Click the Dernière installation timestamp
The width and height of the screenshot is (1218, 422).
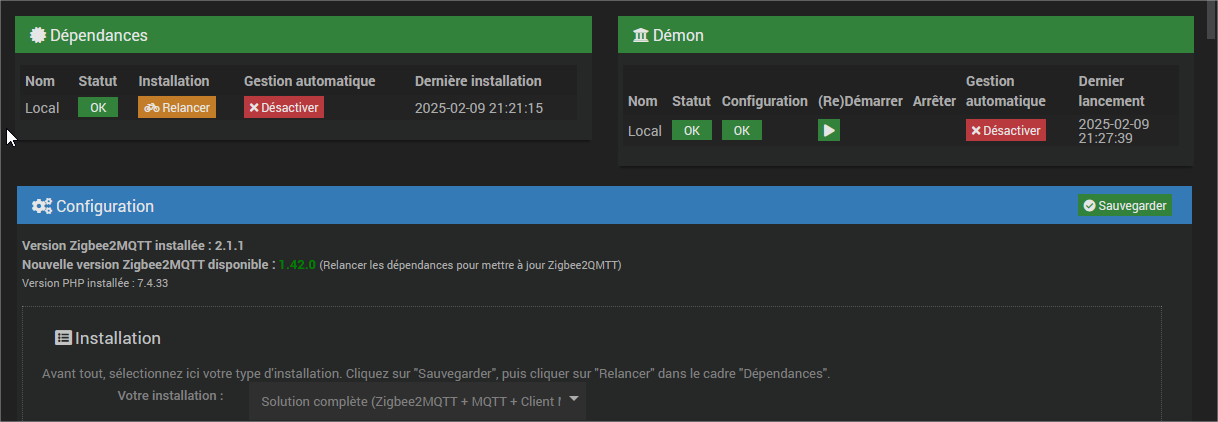click(479, 107)
